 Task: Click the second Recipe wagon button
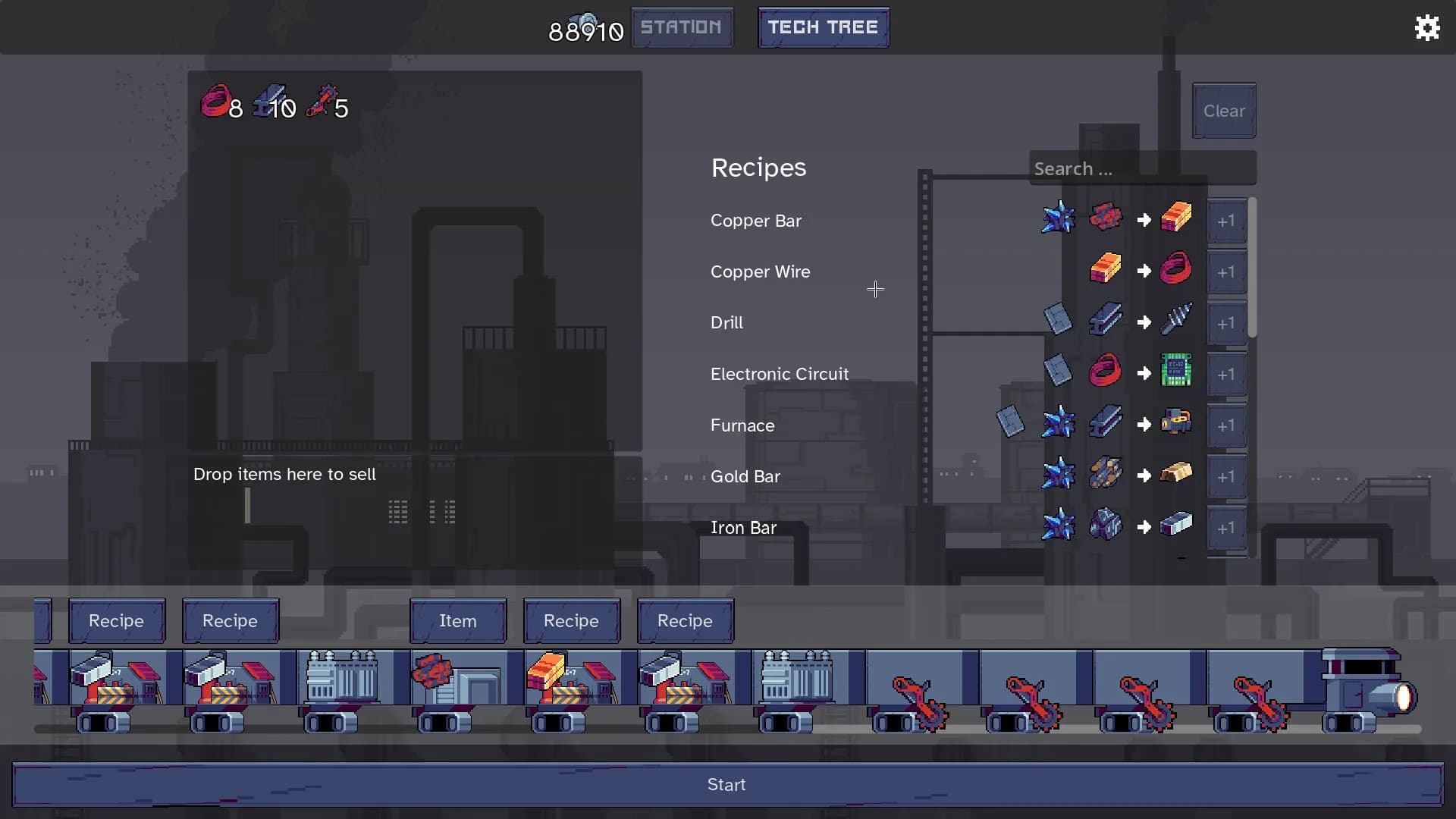click(x=231, y=621)
